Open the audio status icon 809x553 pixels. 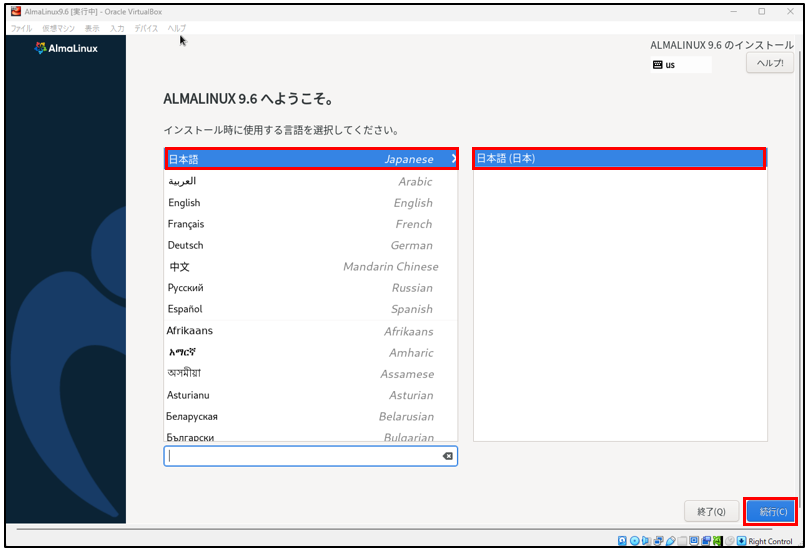coord(646,541)
